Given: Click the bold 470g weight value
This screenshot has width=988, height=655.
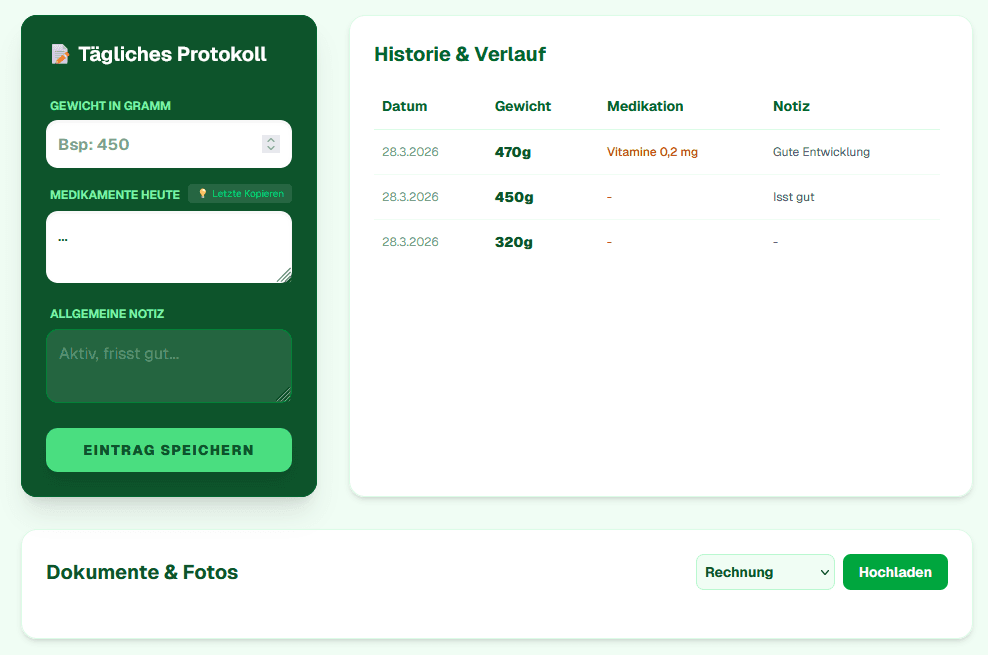Looking at the screenshot, I should coord(514,151).
